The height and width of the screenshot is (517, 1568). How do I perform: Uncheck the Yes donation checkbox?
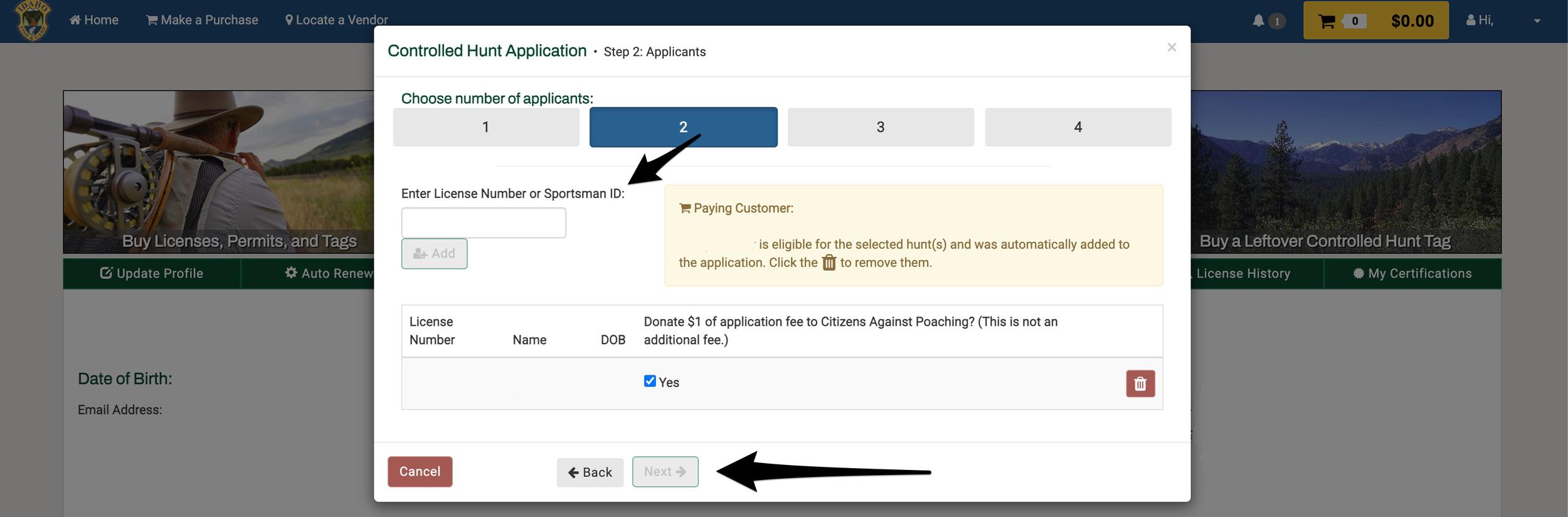(x=649, y=380)
